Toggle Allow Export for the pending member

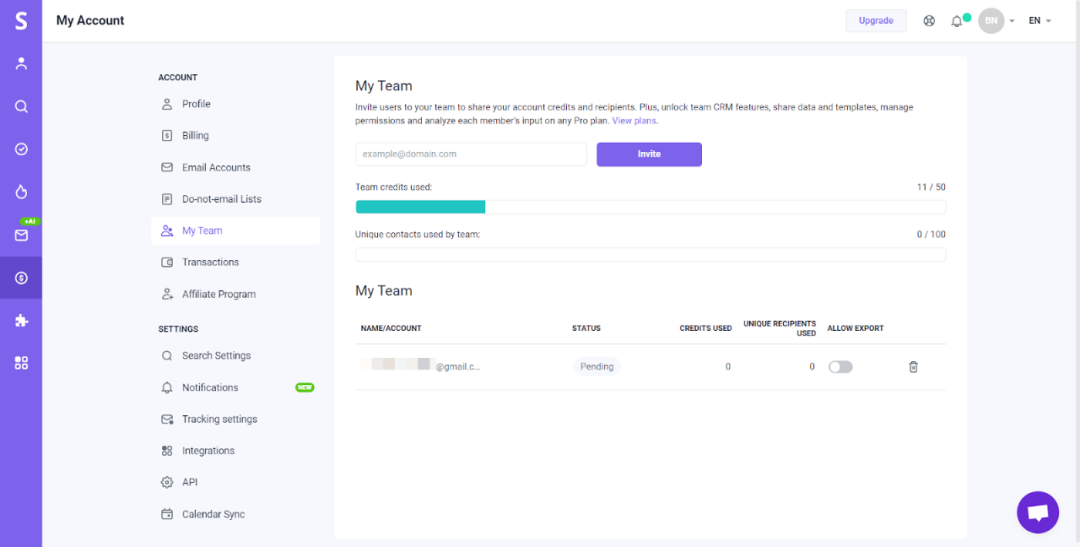point(840,367)
